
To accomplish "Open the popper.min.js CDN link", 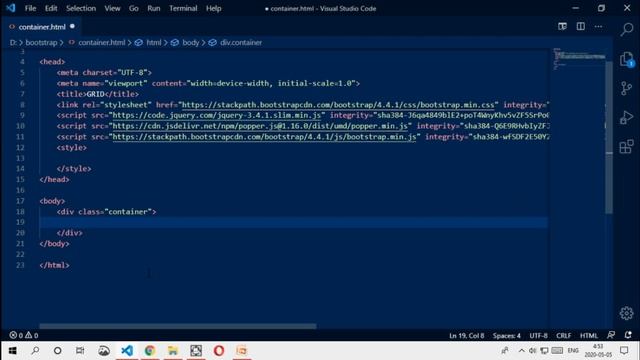I will pos(260,126).
